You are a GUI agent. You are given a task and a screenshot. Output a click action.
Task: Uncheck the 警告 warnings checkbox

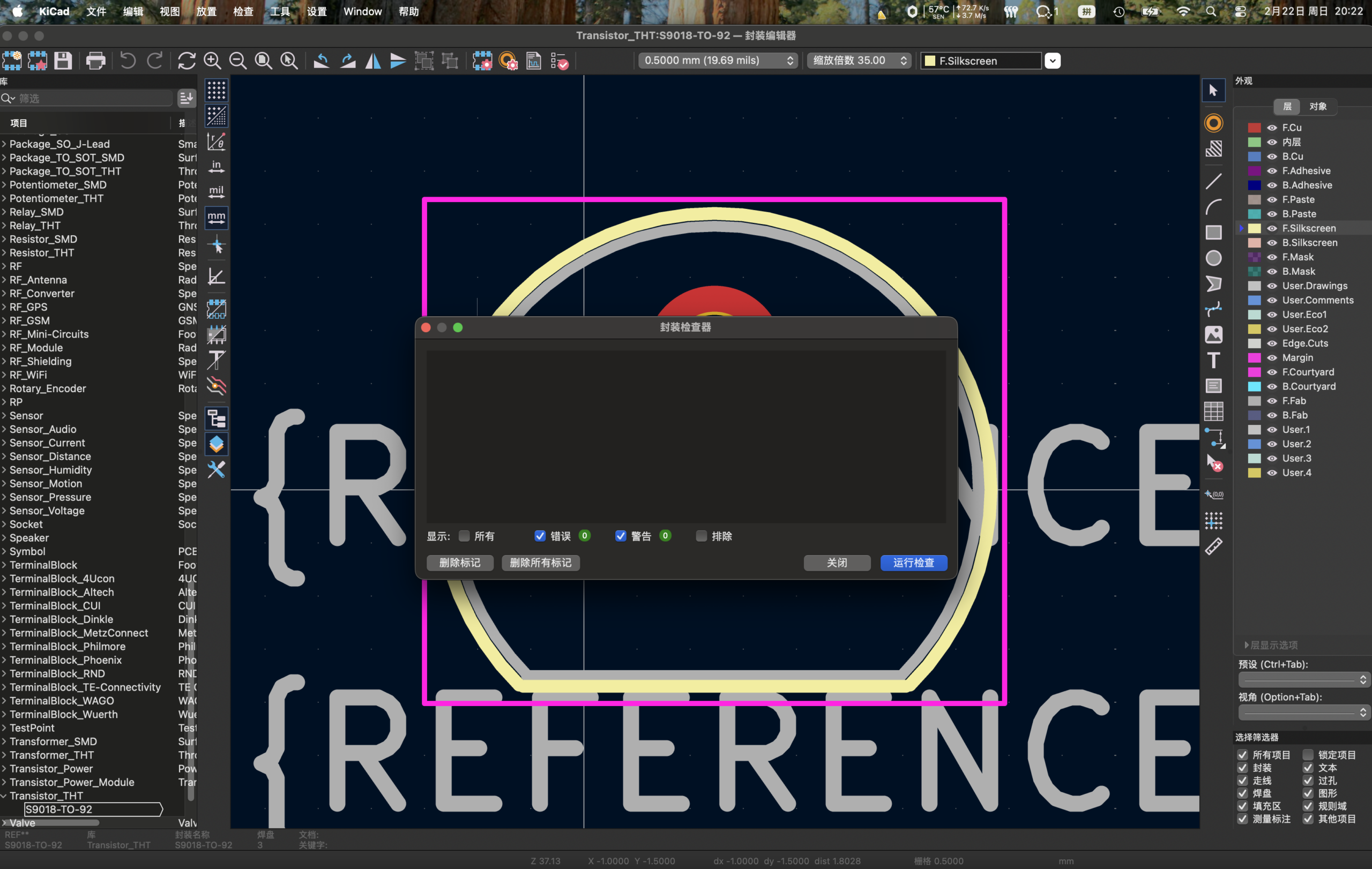point(621,536)
